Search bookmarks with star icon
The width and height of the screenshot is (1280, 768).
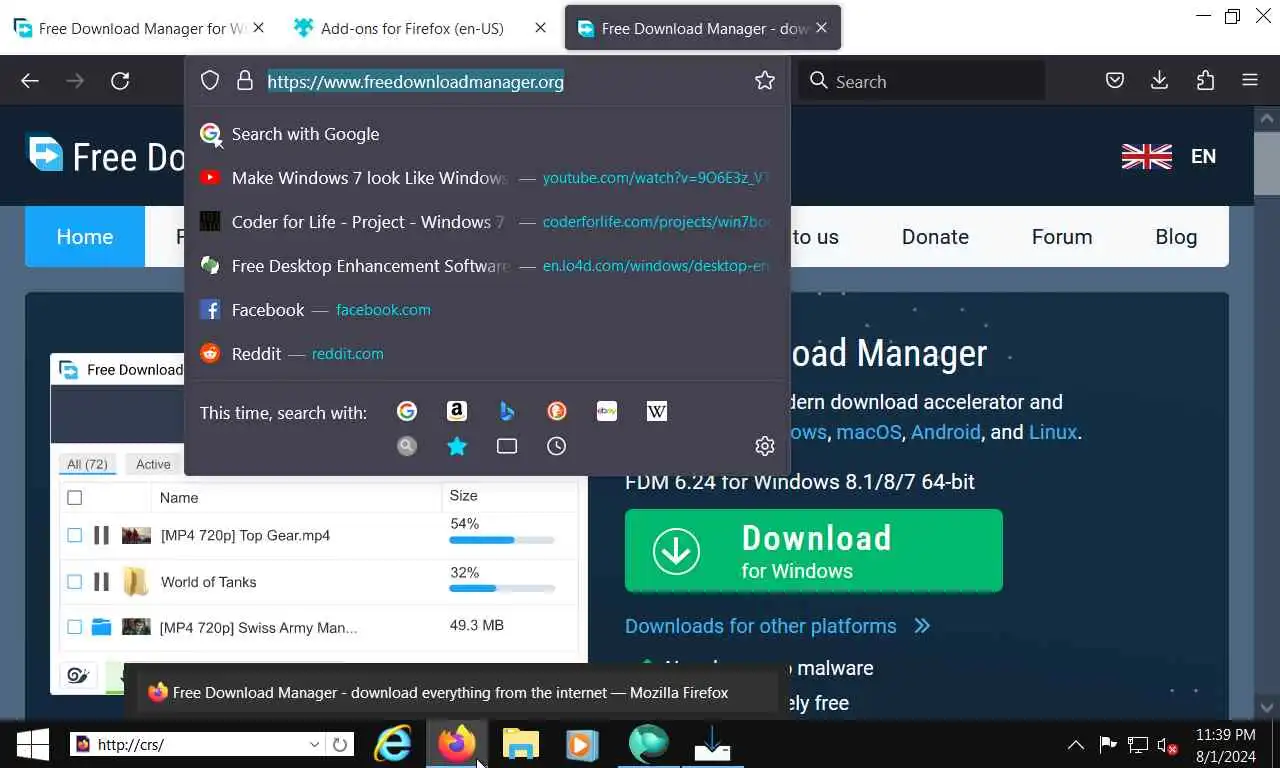(457, 446)
